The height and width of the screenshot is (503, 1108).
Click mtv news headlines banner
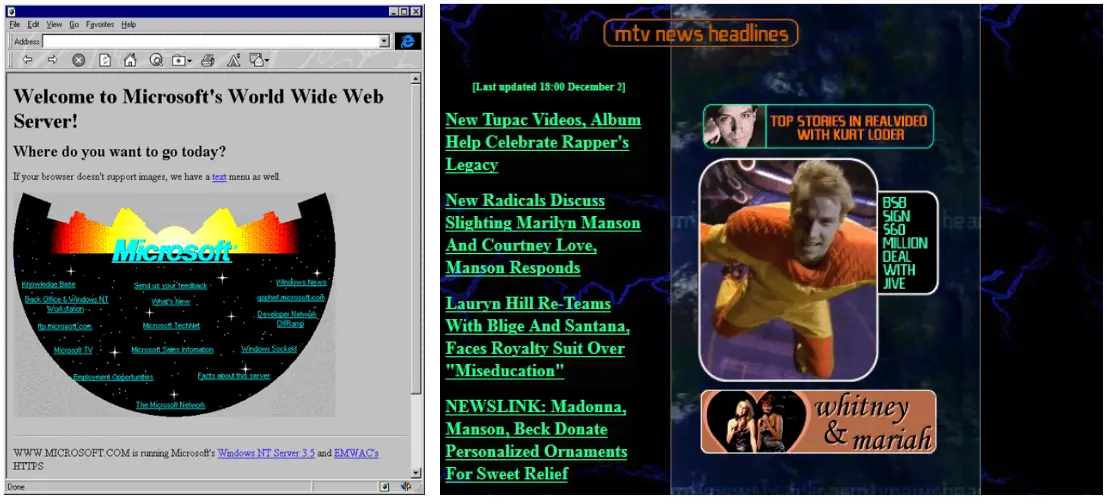click(700, 33)
